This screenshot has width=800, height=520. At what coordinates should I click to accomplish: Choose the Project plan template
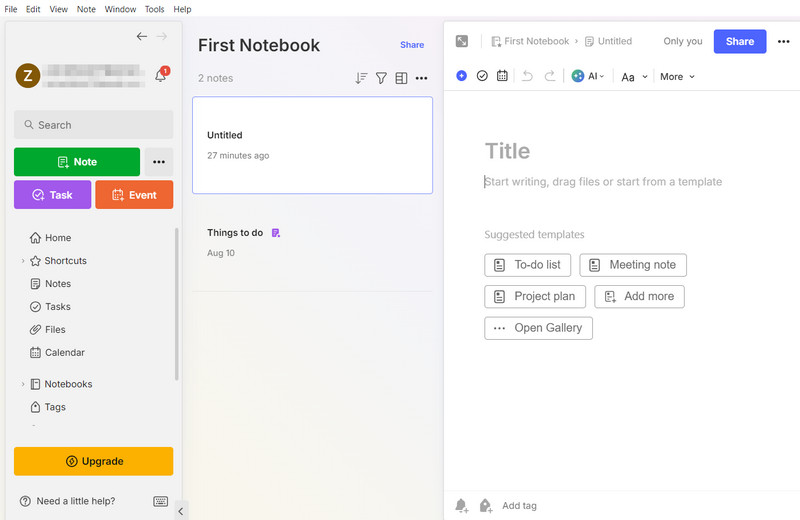[535, 296]
